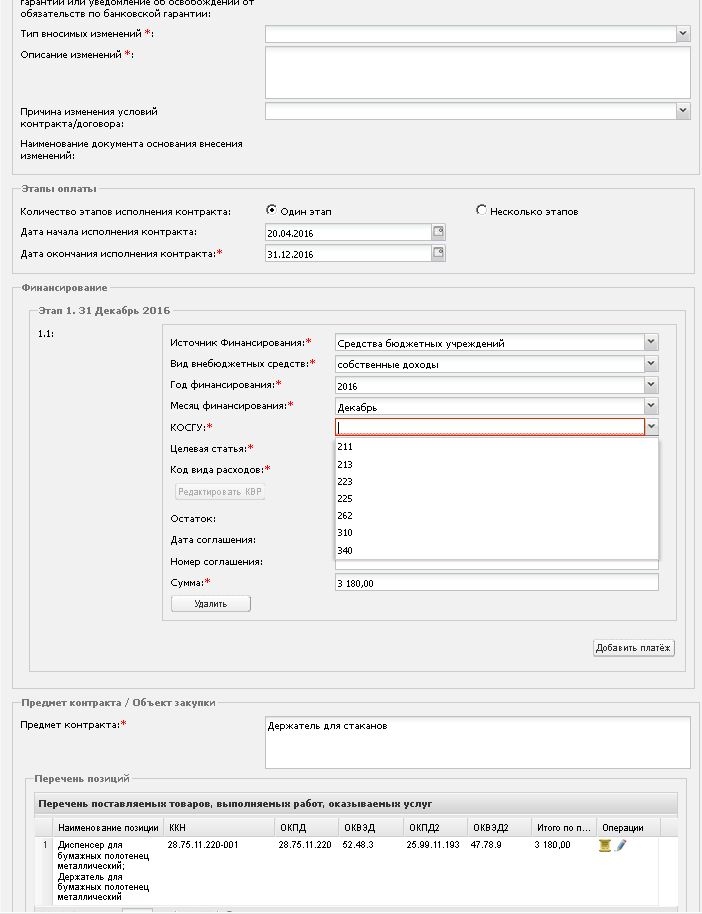Open calendar for contract start date
The image size is (702, 914).
[x=438, y=232]
